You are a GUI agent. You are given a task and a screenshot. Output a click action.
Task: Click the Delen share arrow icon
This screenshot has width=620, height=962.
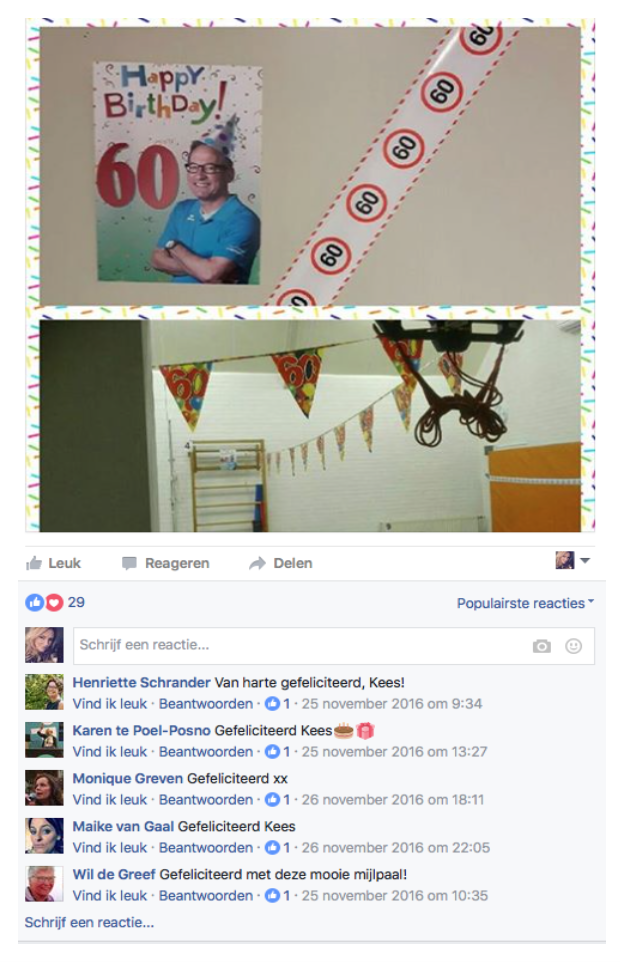[258, 563]
